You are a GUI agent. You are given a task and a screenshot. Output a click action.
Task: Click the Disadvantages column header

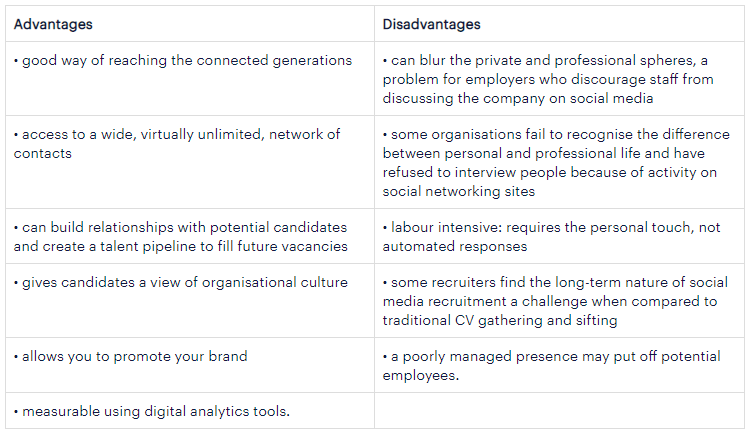click(x=431, y=23)
